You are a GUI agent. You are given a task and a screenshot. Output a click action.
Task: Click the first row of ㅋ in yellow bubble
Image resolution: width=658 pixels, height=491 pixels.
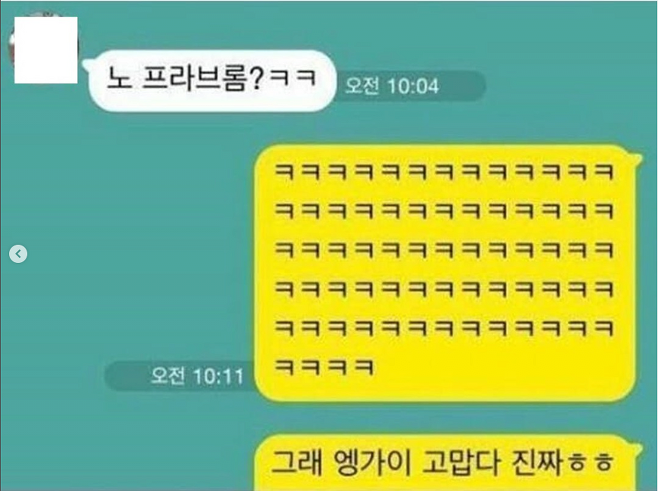[x=444, y=172]
